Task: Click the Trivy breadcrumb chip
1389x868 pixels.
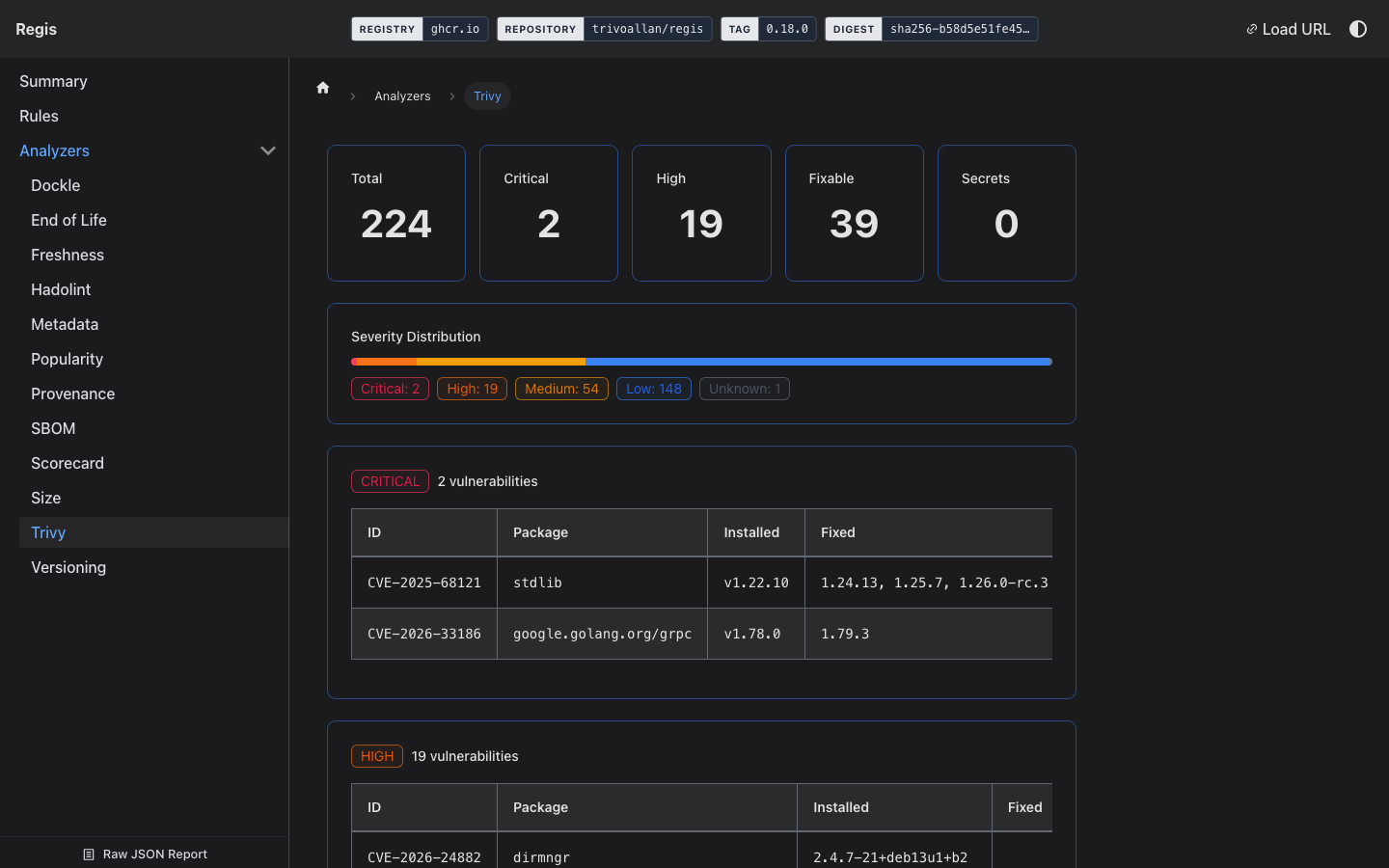Action: [487, 96]
